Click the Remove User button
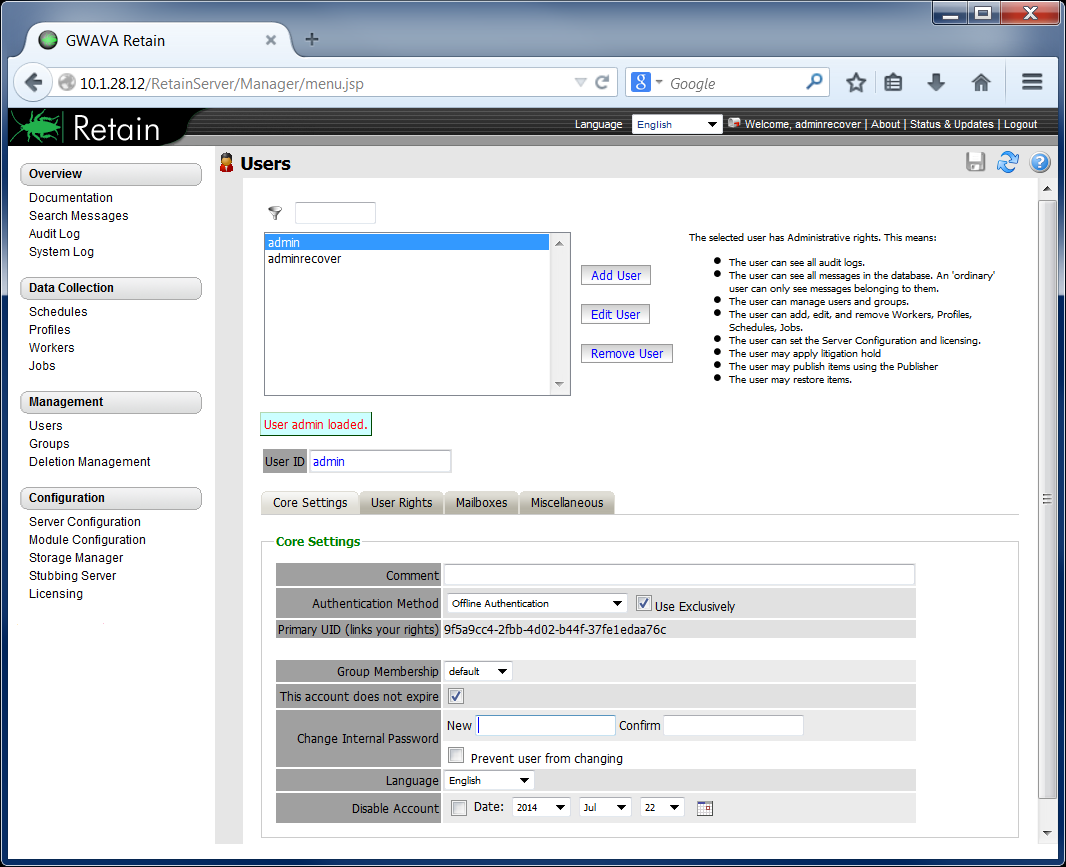The width and height of the screenshot is (1066, 867). tap(627, 354)
